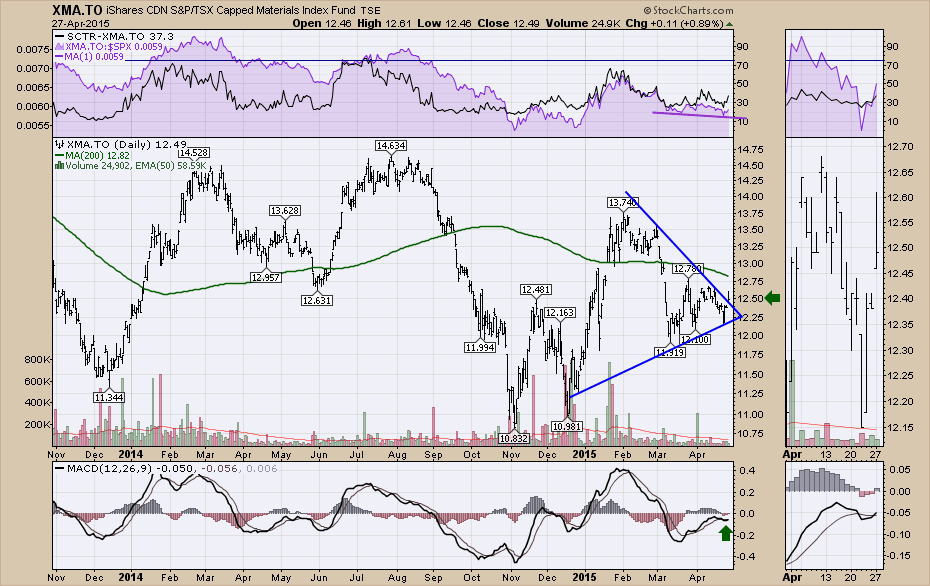The width and height of the screenshot is (930, 586).
Task: Click the 12.100 low price label
Action: pos(695,340)
